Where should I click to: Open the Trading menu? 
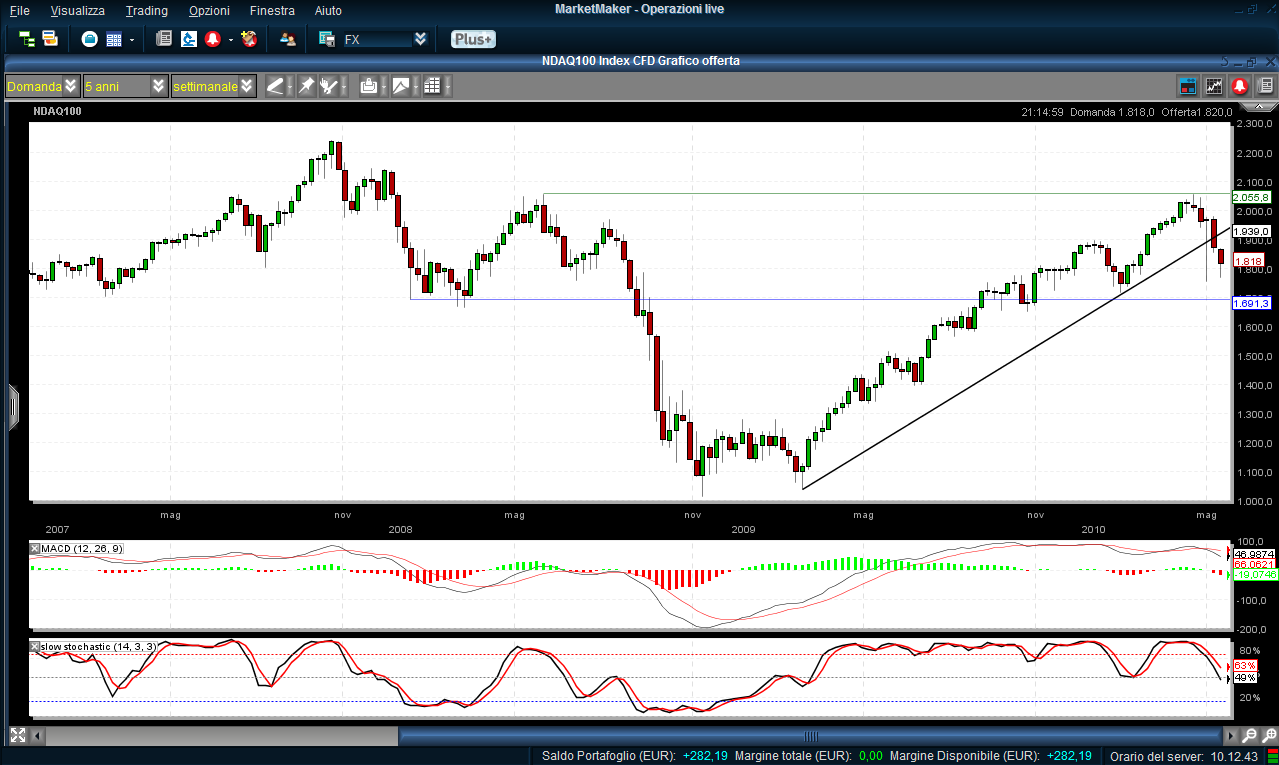pos(146,10)
